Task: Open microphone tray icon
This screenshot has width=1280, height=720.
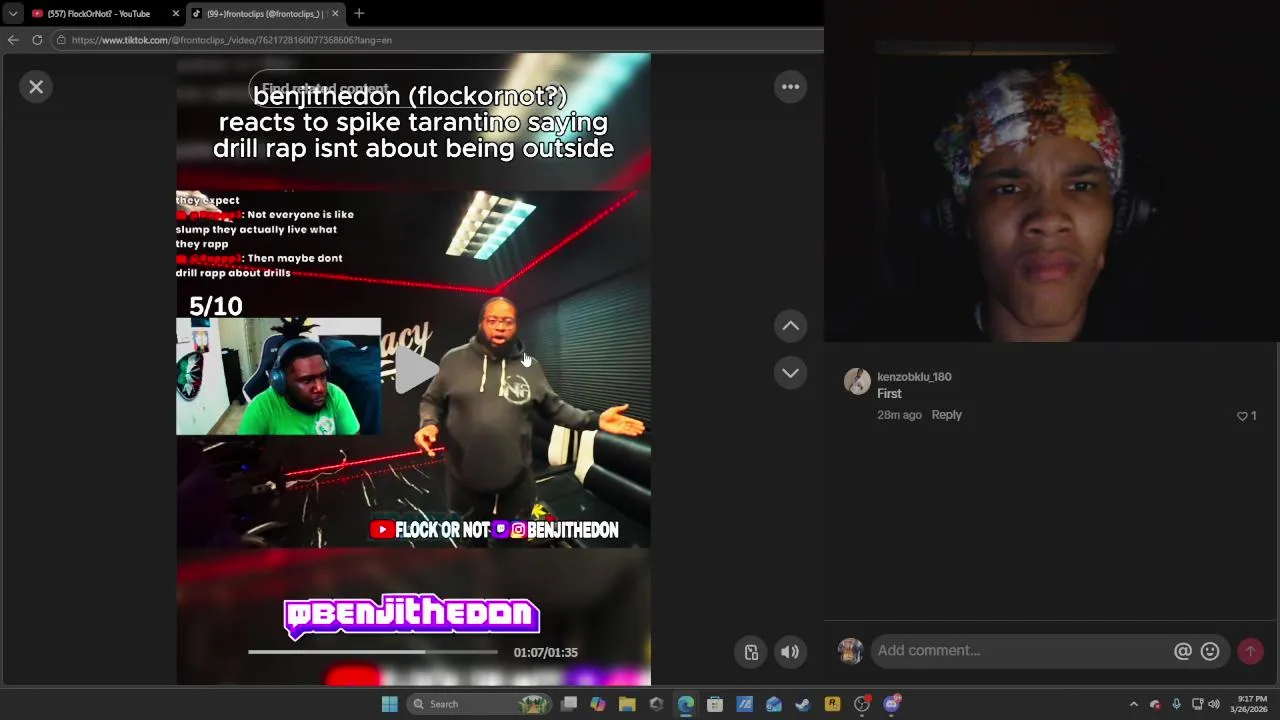Action: point(1176,704)
